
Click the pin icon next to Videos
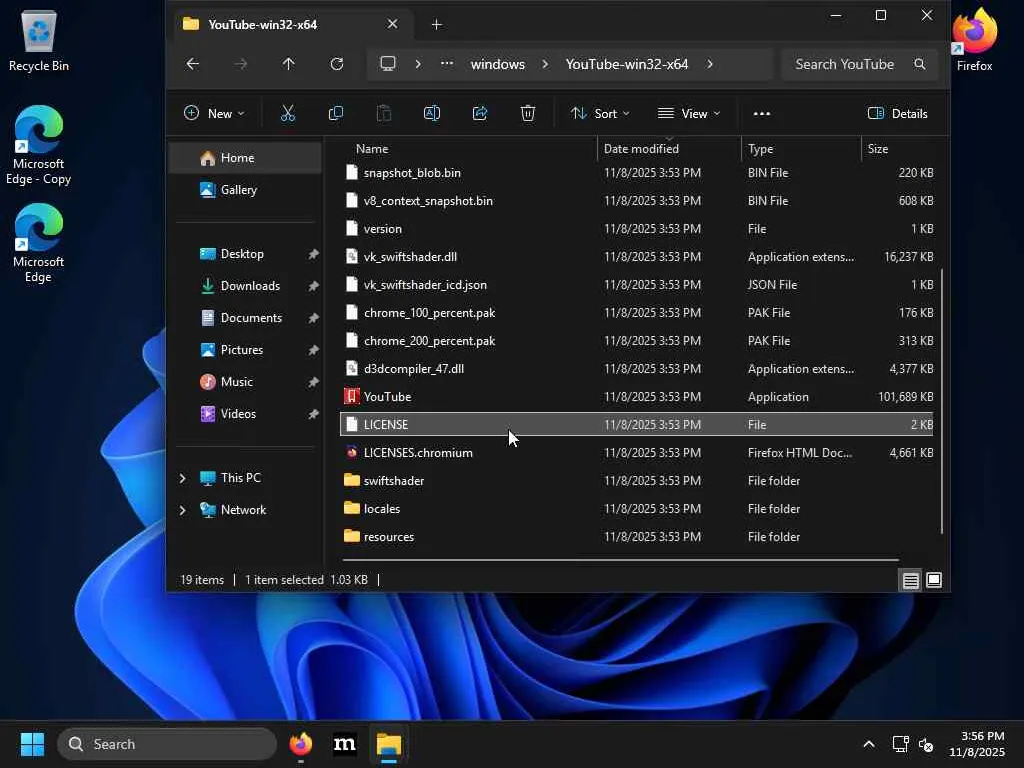[313, 414]
